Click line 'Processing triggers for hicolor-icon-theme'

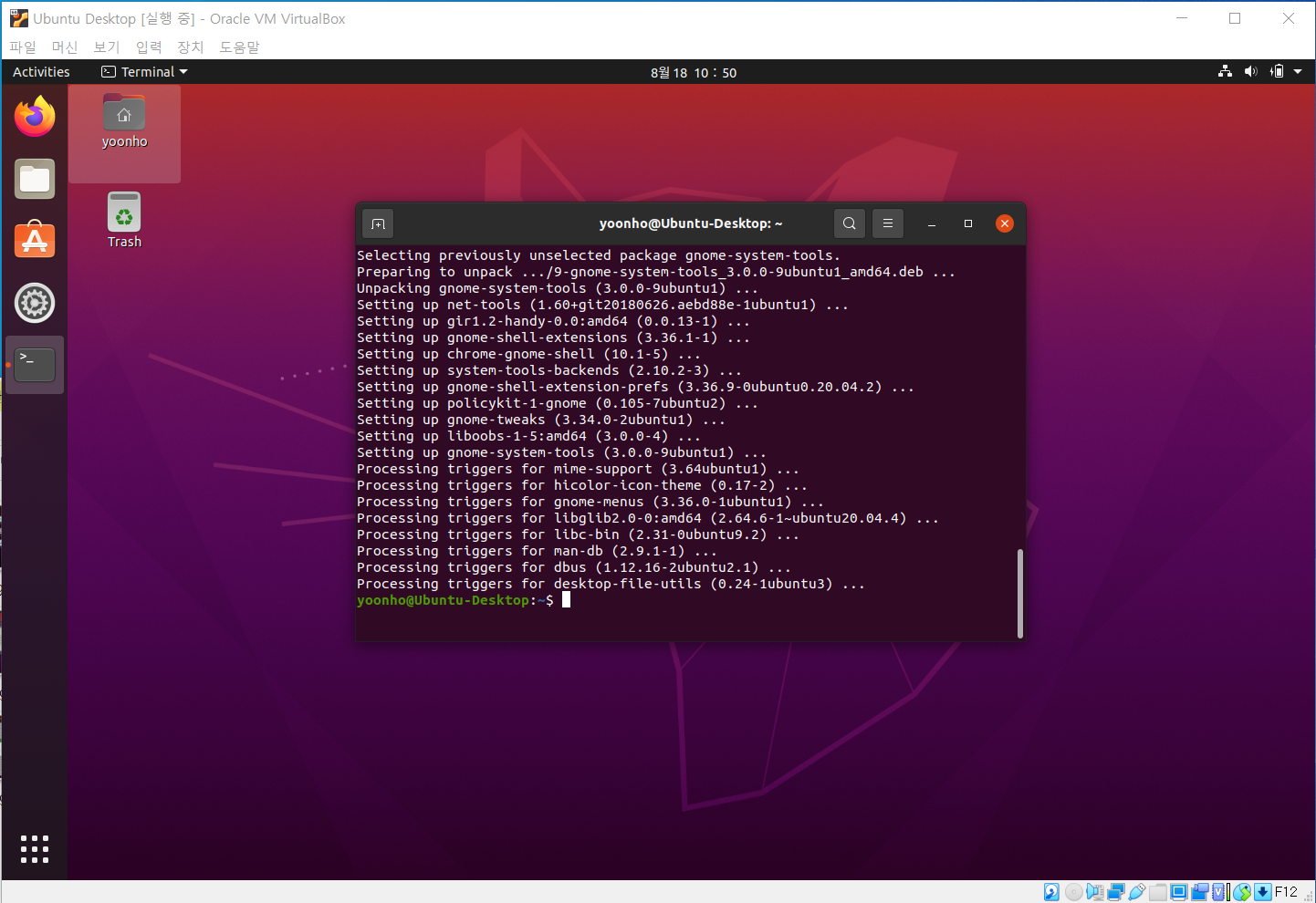pos(582,485)
